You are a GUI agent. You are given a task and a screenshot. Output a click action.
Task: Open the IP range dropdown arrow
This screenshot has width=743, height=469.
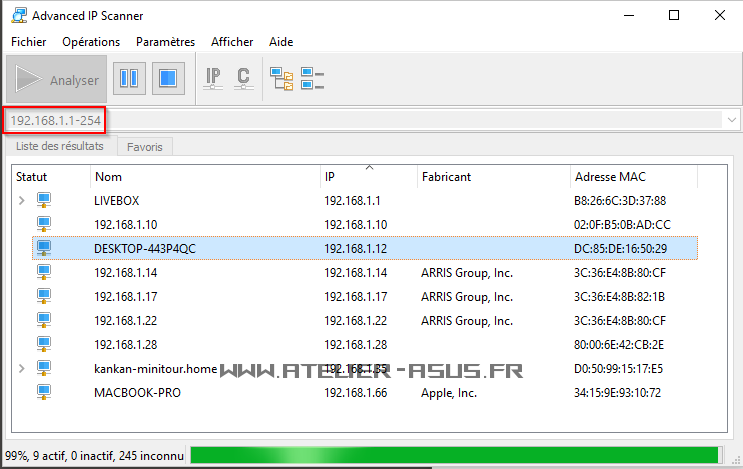point(732,120)
